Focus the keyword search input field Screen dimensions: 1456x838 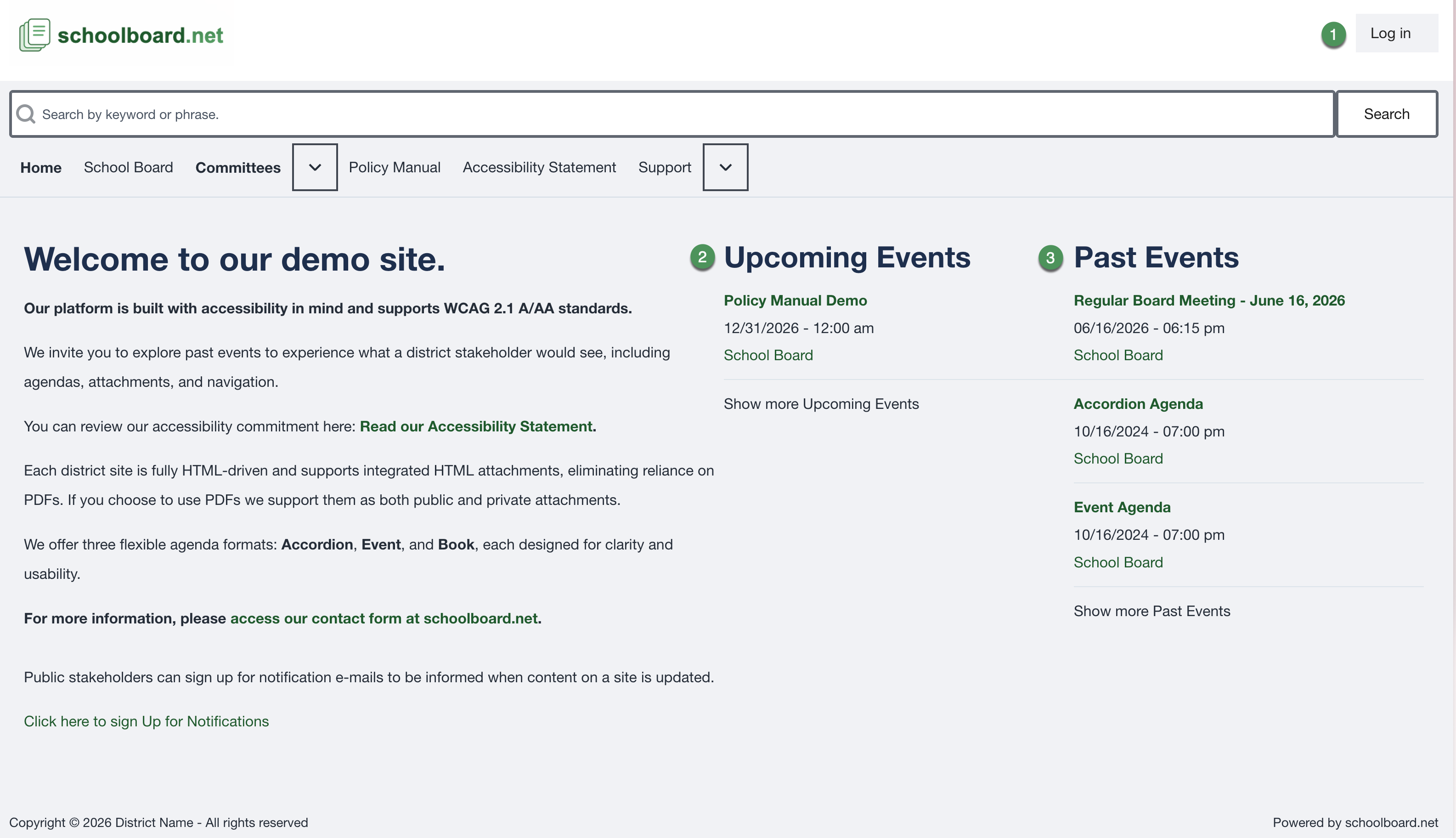click(x=672, y=114)
